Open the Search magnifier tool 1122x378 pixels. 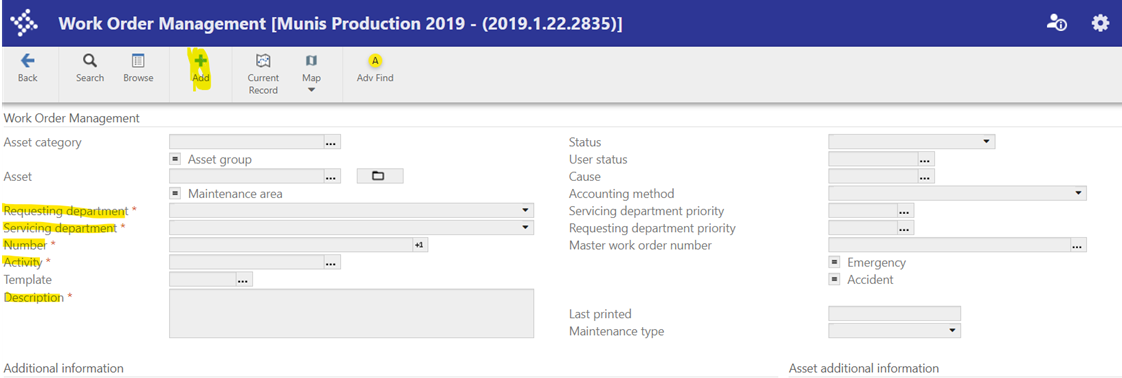(90, 61)
